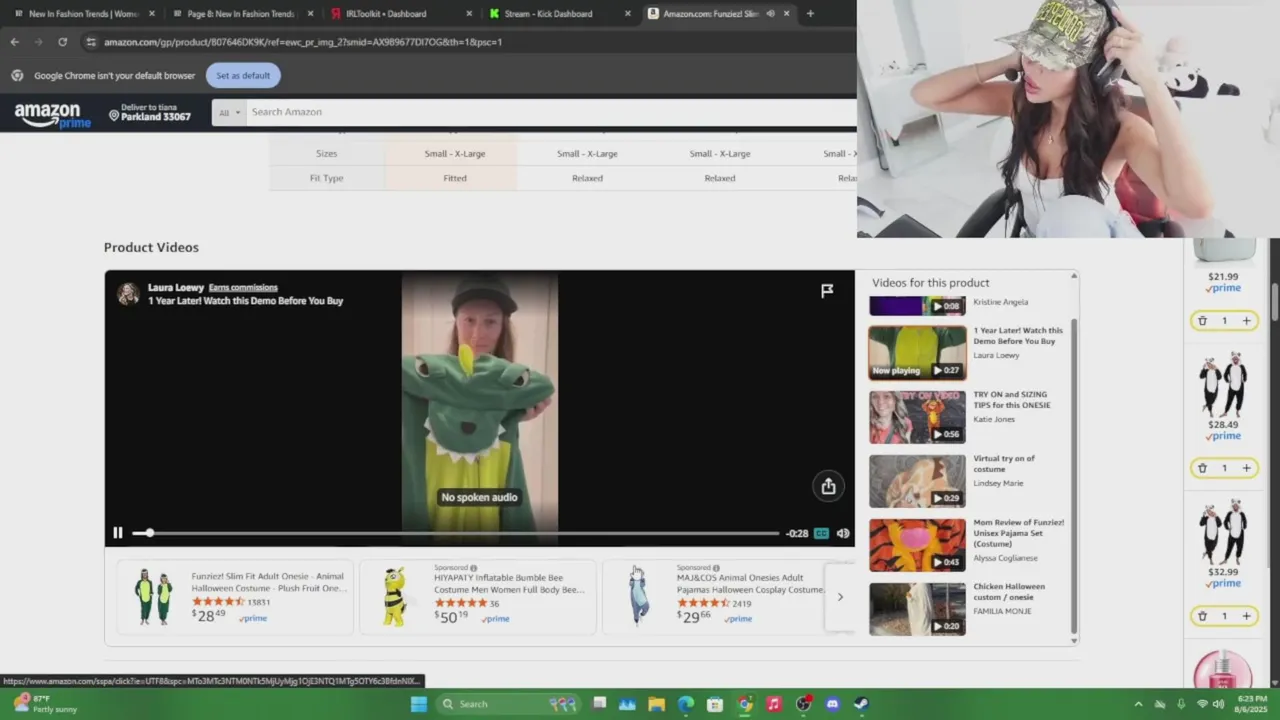1280x720 pixels.
Task: Delete the $28.49 cart item
Action: (1202, 468)
